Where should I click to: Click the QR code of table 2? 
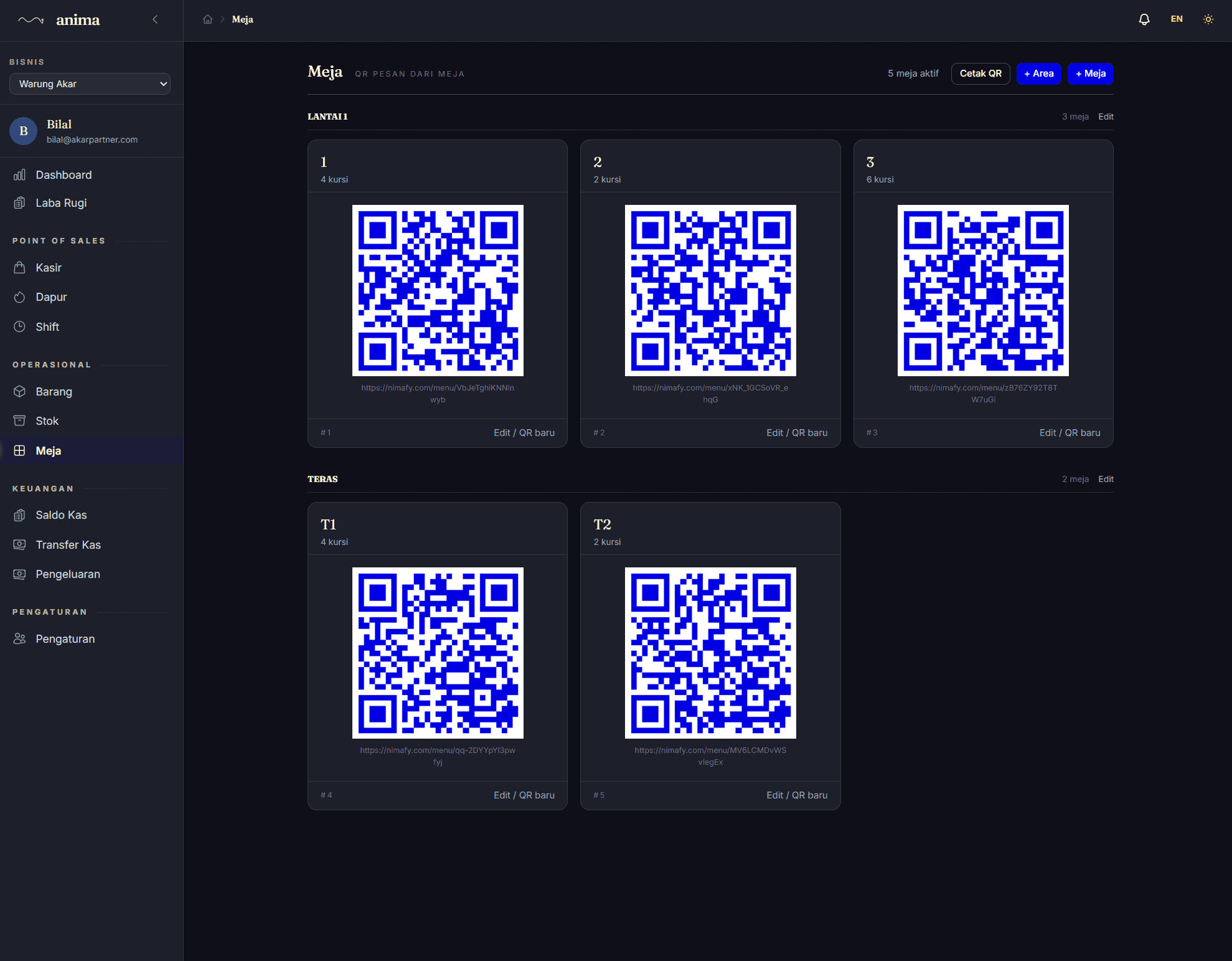coord(710,290)
